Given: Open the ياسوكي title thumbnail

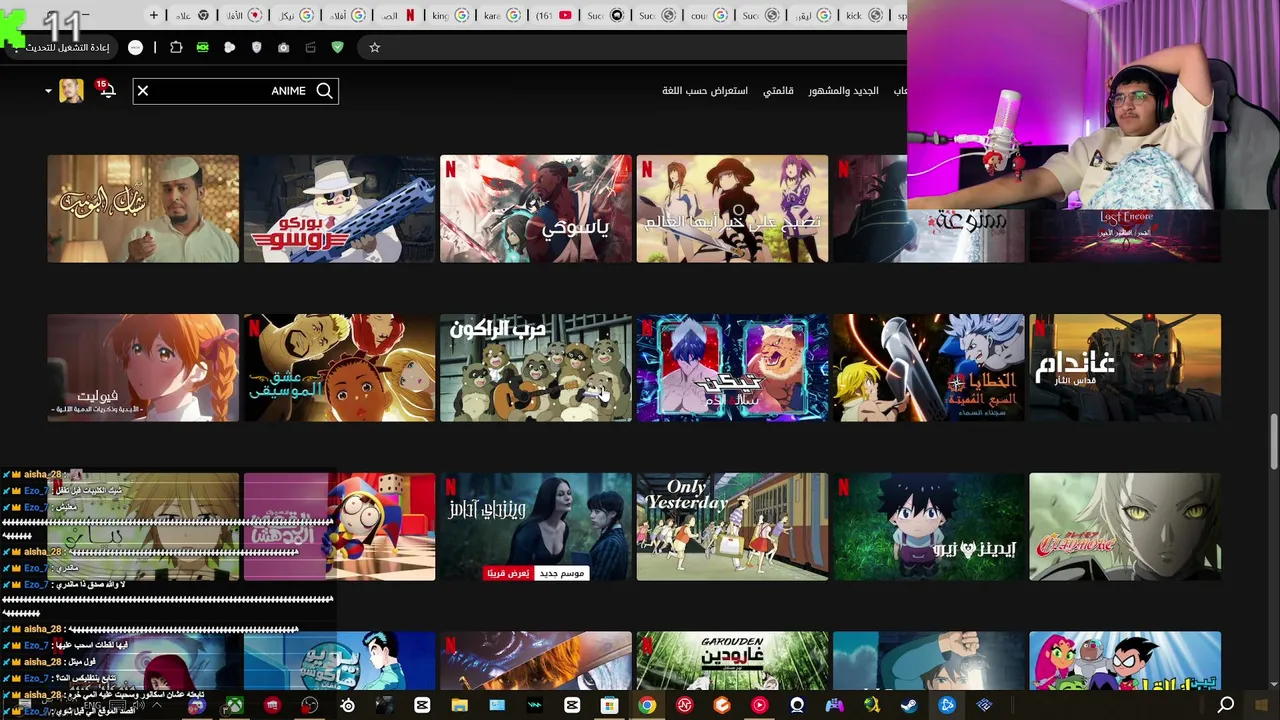Looking at the screenshot, I should [x=536, y=208].
